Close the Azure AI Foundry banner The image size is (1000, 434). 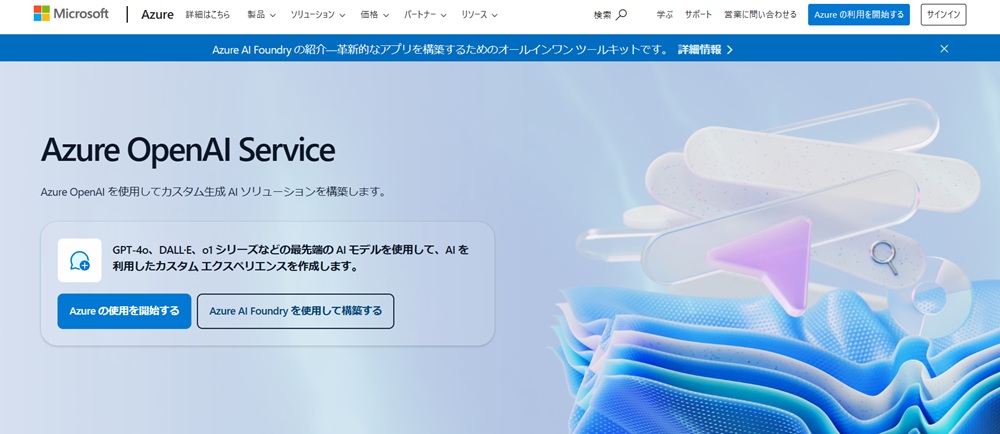click(x=945, y=48)
